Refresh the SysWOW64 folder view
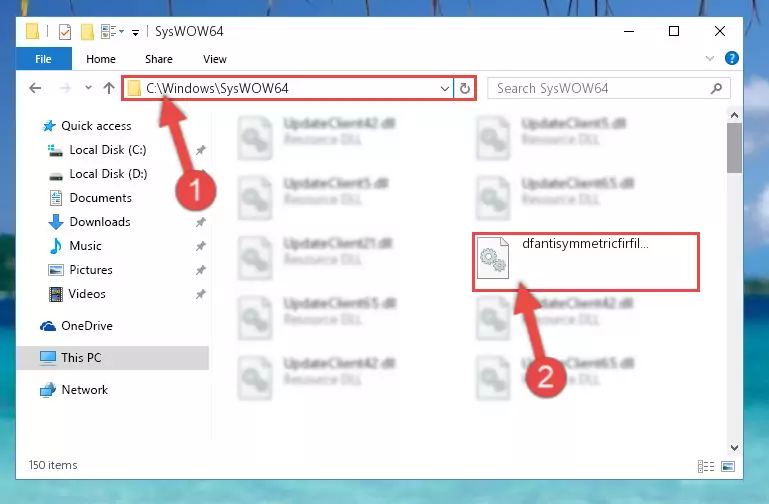This screenshot has width=769, height=504. point(464,89)
